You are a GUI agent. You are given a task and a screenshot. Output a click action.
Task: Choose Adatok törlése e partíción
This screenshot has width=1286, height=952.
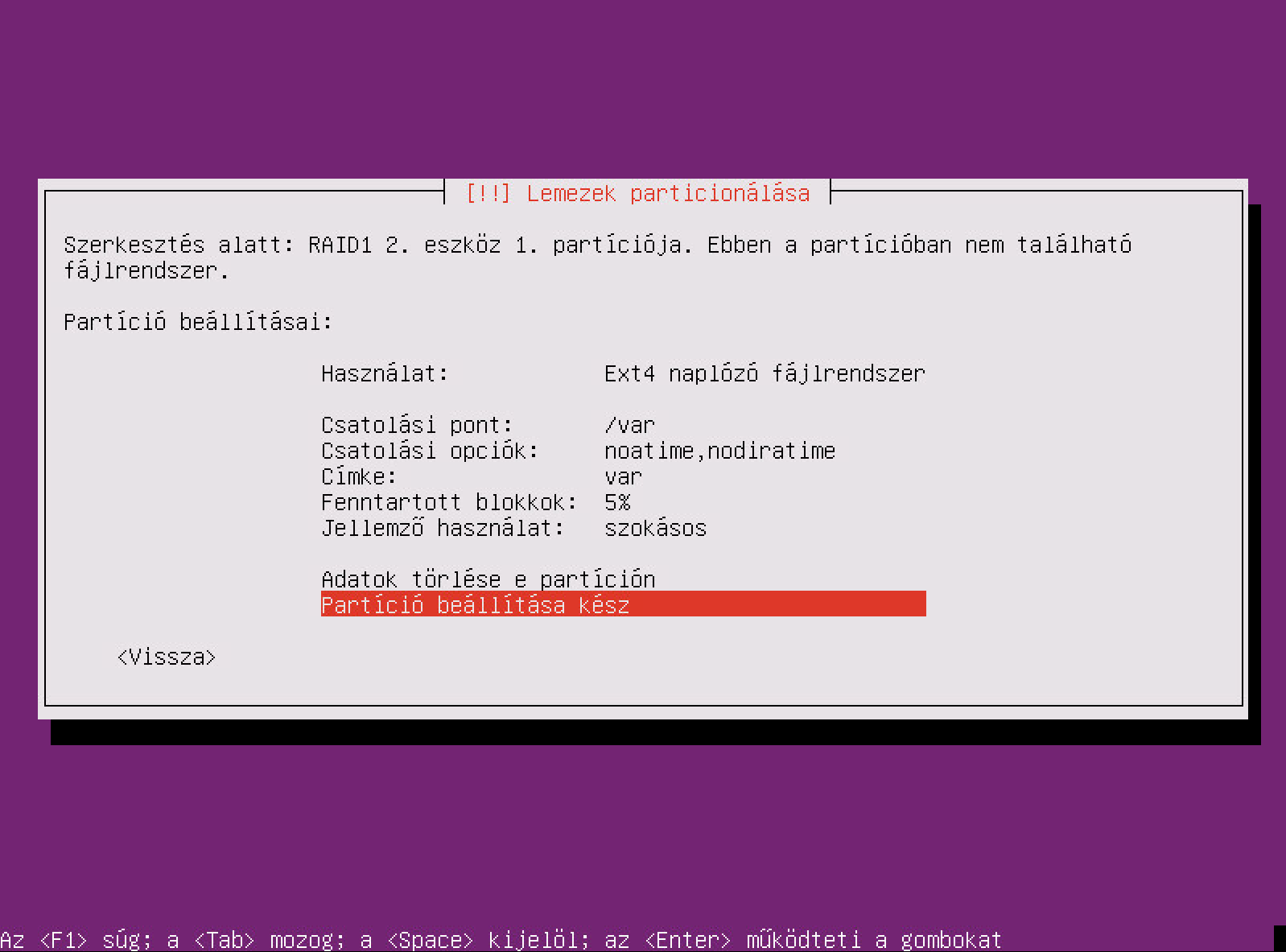tap(623, 579)
